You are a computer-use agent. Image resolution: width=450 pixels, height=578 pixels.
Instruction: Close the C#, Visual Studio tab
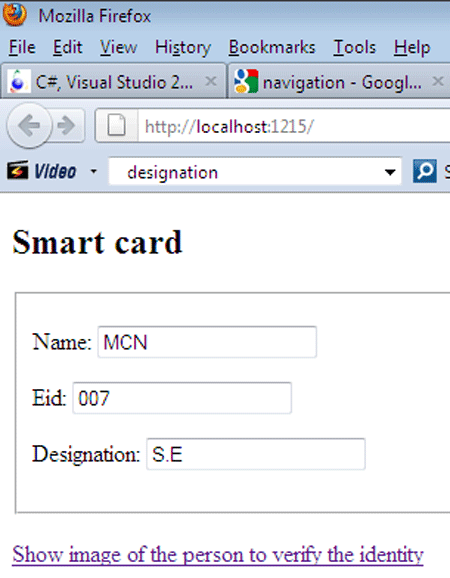211,81
